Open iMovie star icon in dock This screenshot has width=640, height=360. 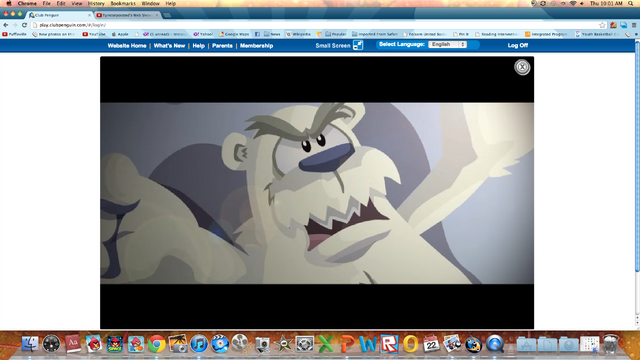click(x=283, y=344)
